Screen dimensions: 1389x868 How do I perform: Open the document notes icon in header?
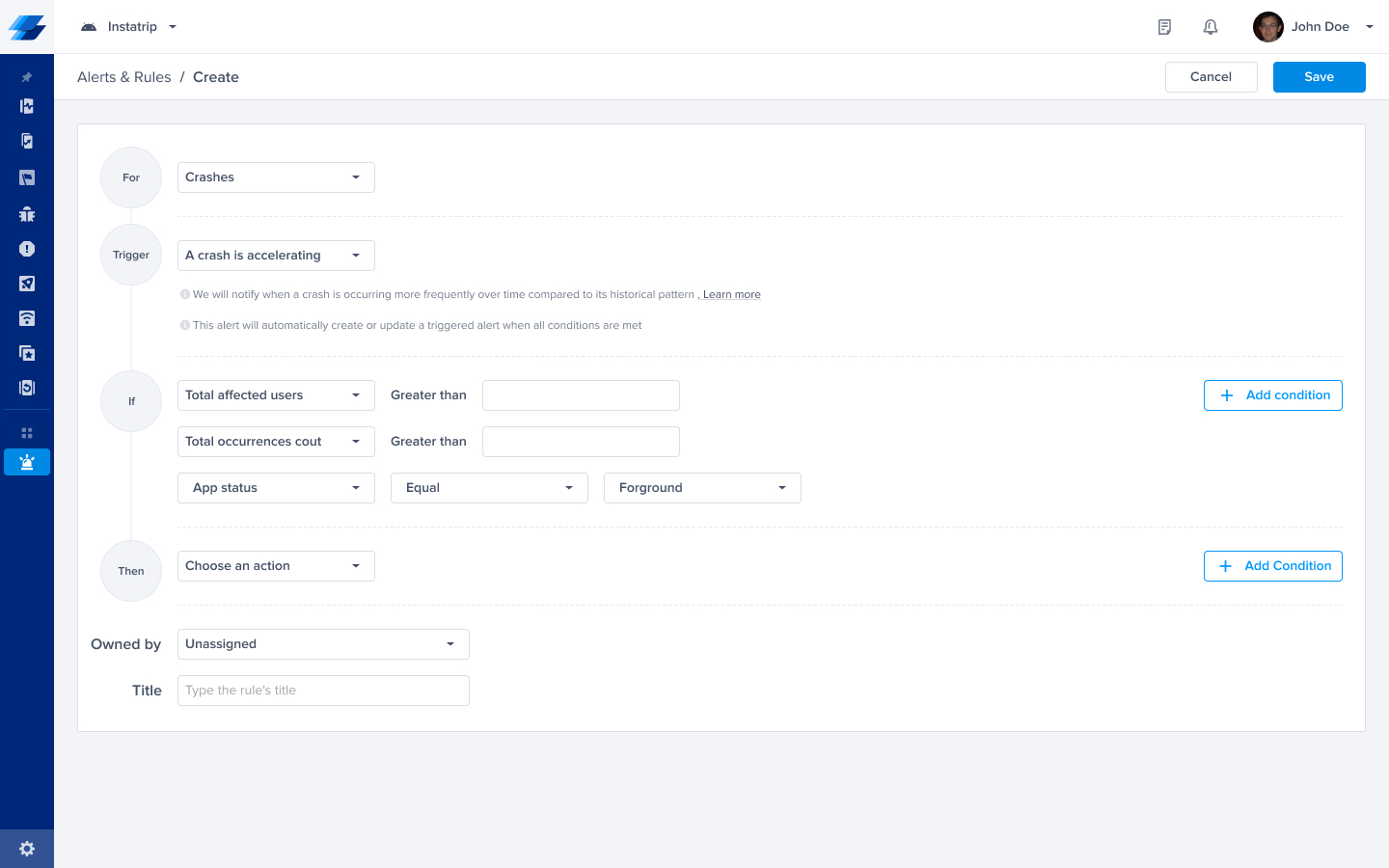point(1164,27)
